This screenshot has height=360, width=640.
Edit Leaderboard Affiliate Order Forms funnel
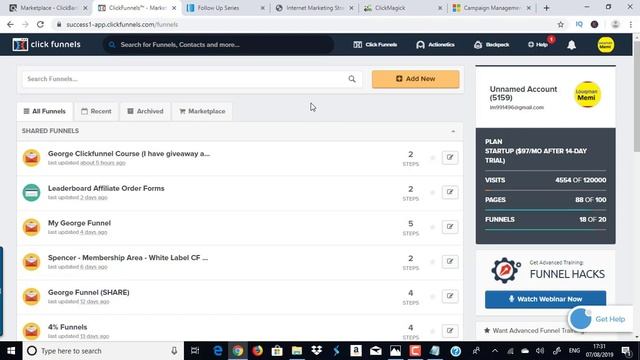pos(450,192)
